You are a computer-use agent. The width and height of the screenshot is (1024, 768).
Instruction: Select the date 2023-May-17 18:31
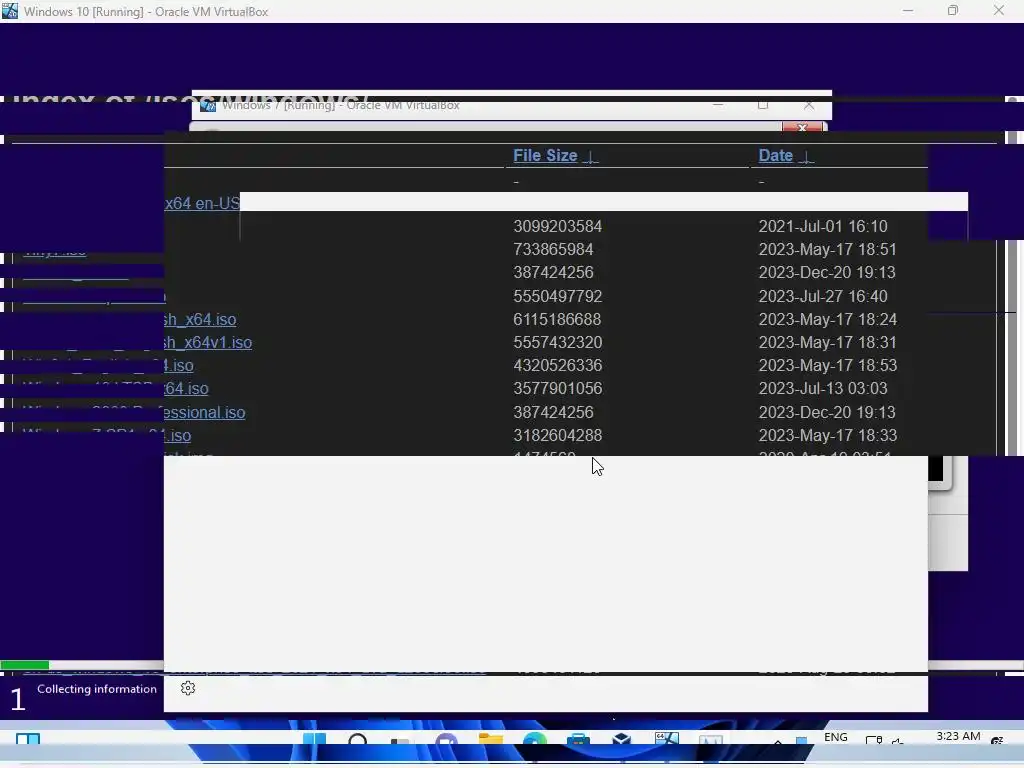(827, 343)
